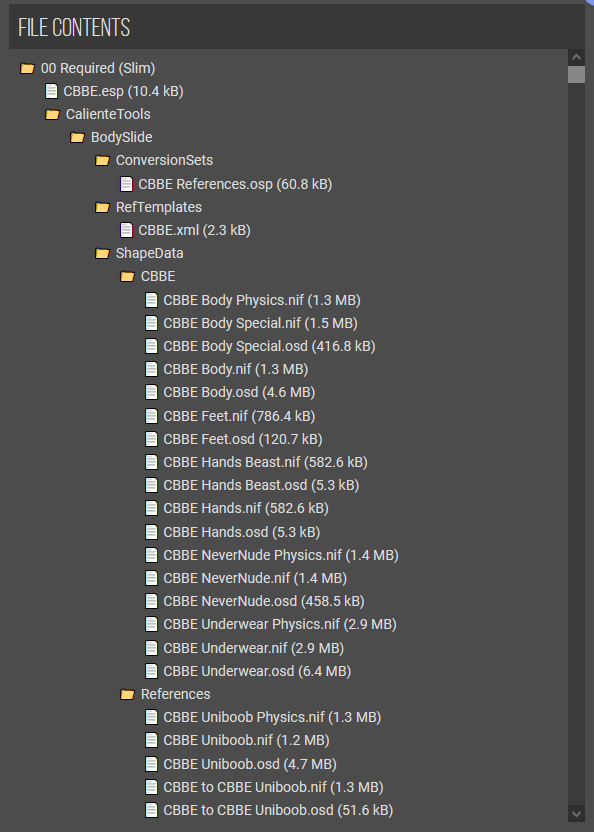Select CBBE Underwear Physics.nif (2.9 MB) text
Screen dimensions: 594x832
[x=280, y=624]
